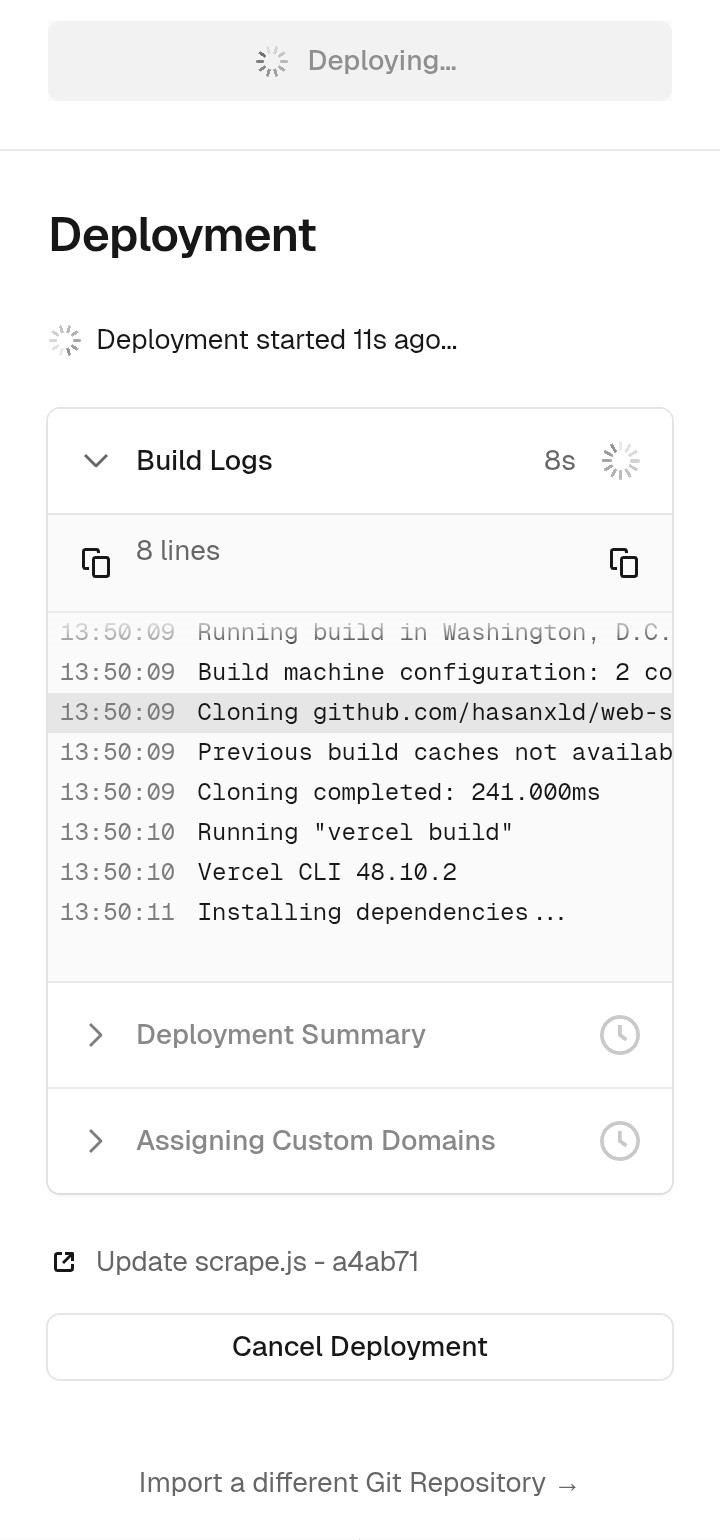This screenshot has height=1540, width=720.
Task: Click the copy icon at right of log header
Action: [624, 563]
